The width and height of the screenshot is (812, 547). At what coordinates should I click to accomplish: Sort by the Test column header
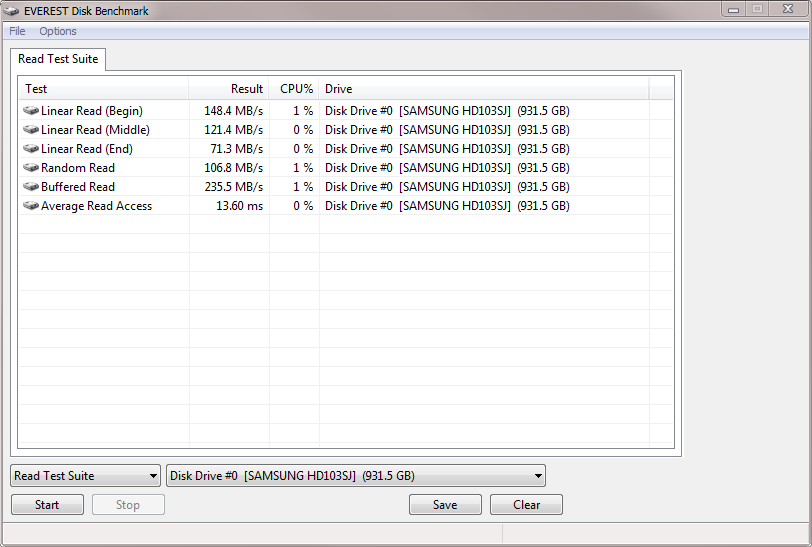[x=104, y=89]
